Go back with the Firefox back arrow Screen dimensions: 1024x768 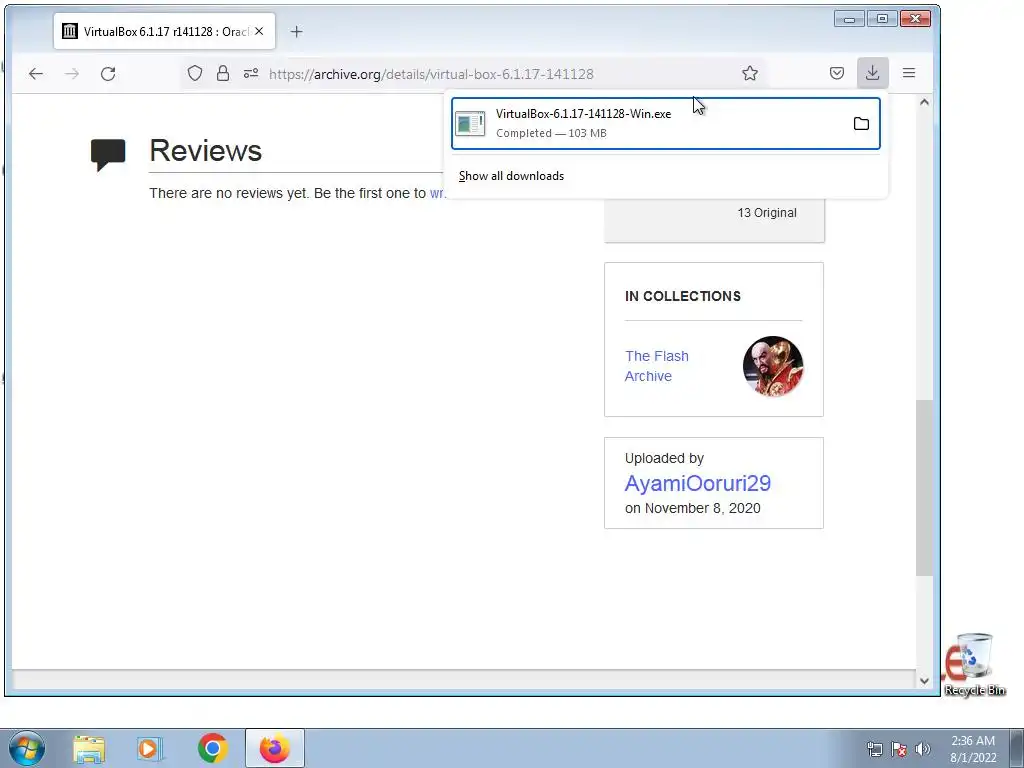36,74
